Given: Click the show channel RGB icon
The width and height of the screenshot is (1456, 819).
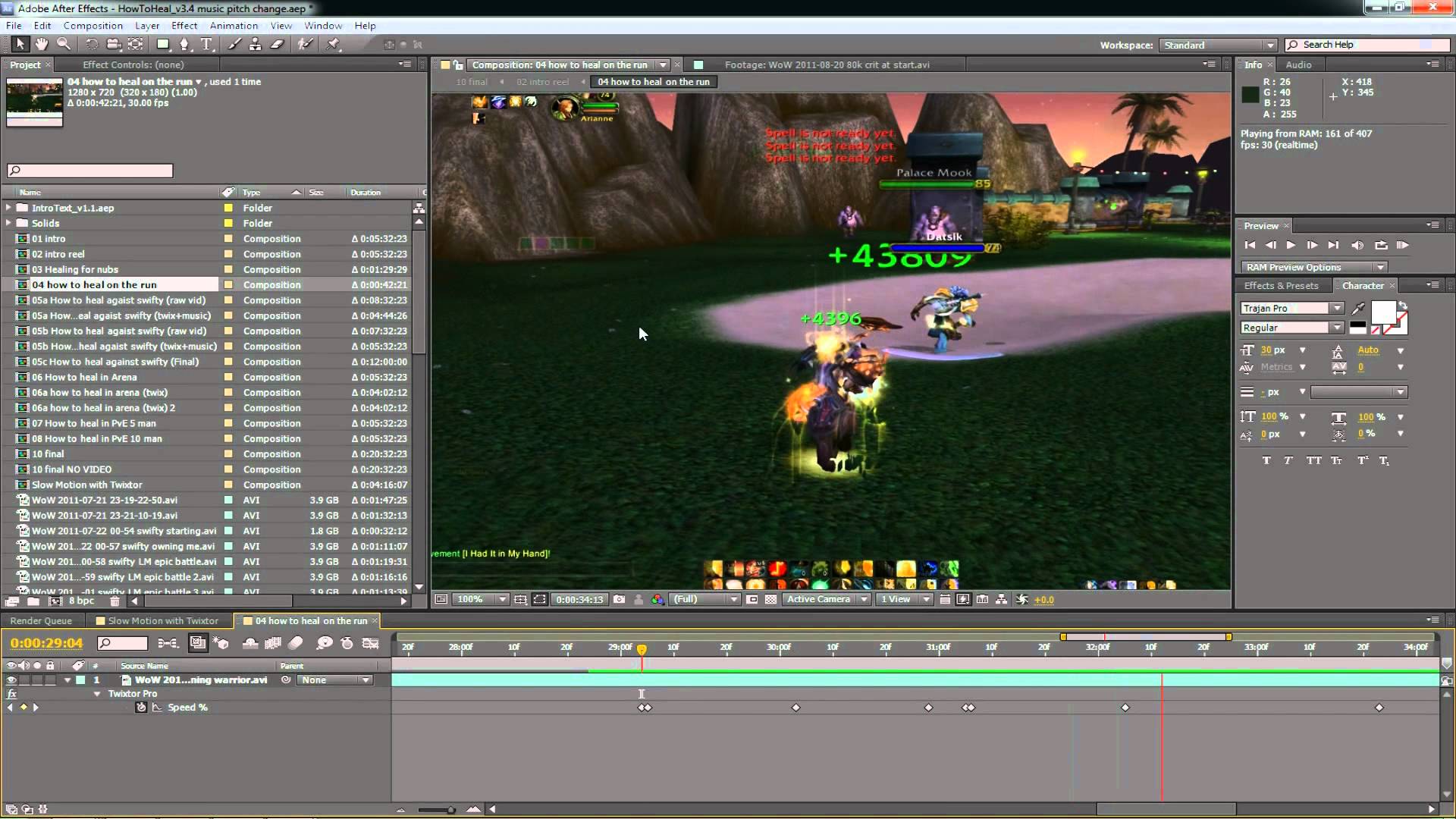Looking at the screenshot, I should [657, 599].
